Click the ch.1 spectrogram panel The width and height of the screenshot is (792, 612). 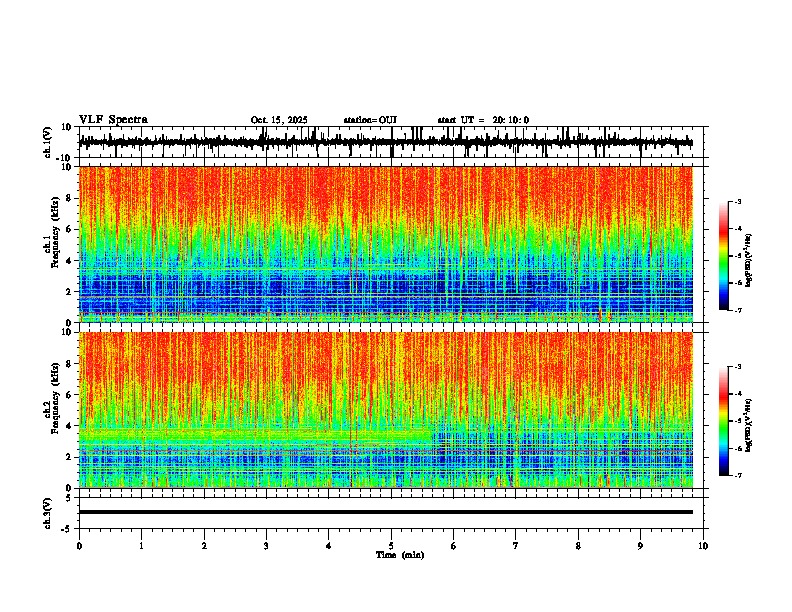pos(386,244)
